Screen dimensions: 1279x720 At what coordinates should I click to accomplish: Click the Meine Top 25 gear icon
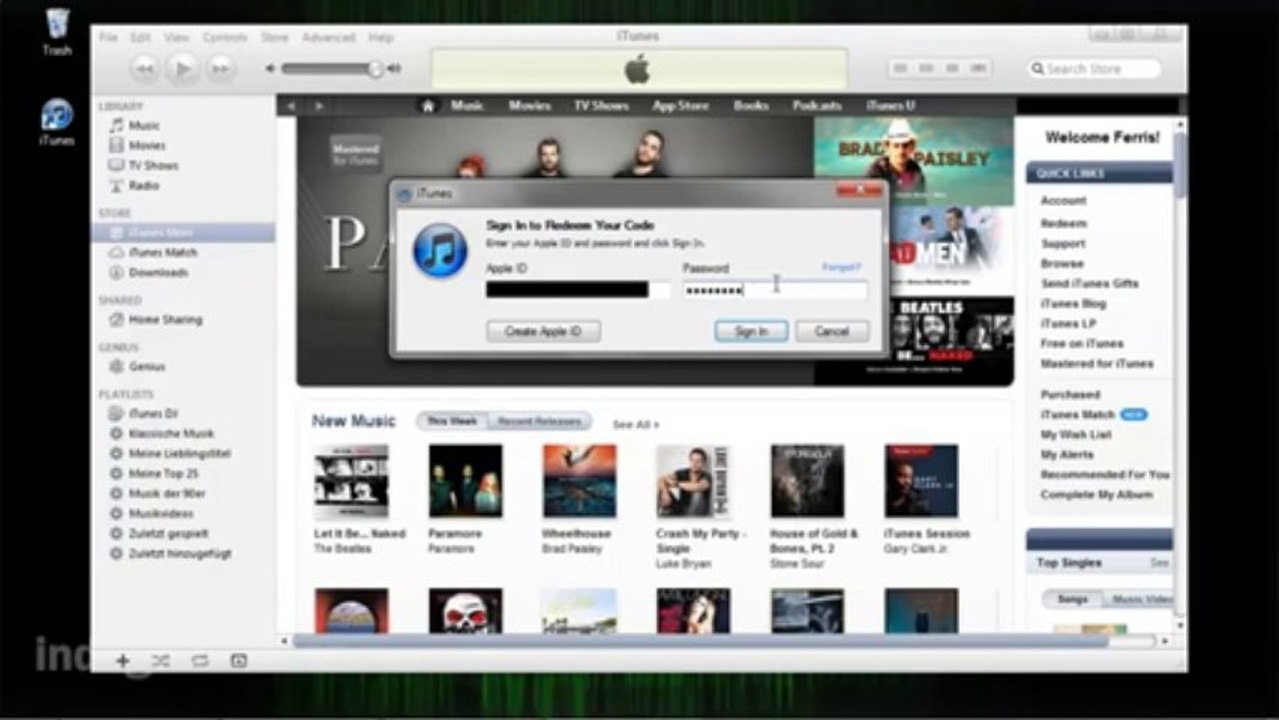[116, 473]
